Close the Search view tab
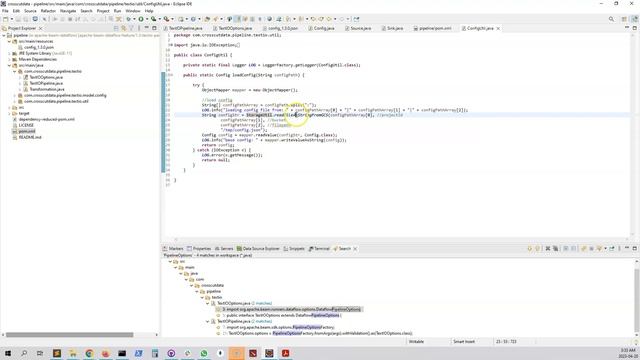The image size is (640, 360). 355,249
